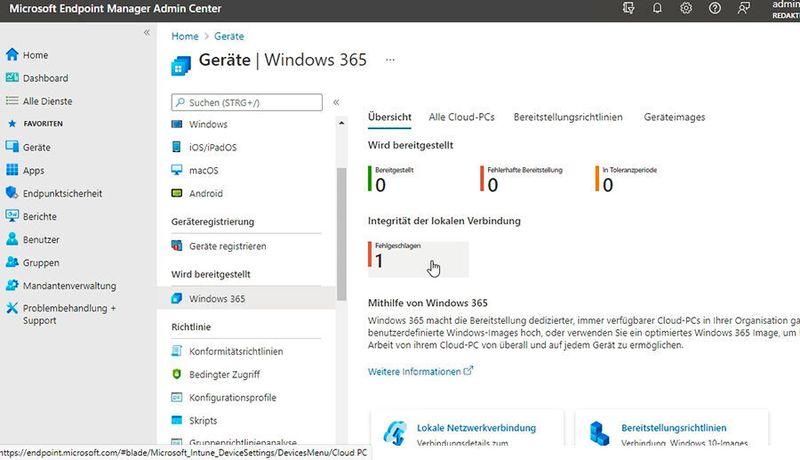The width and height of the screenshot is (800, 460).
Task: Open Lokale Netzwerkverbindung card link
Action: [x=477, y=428]
